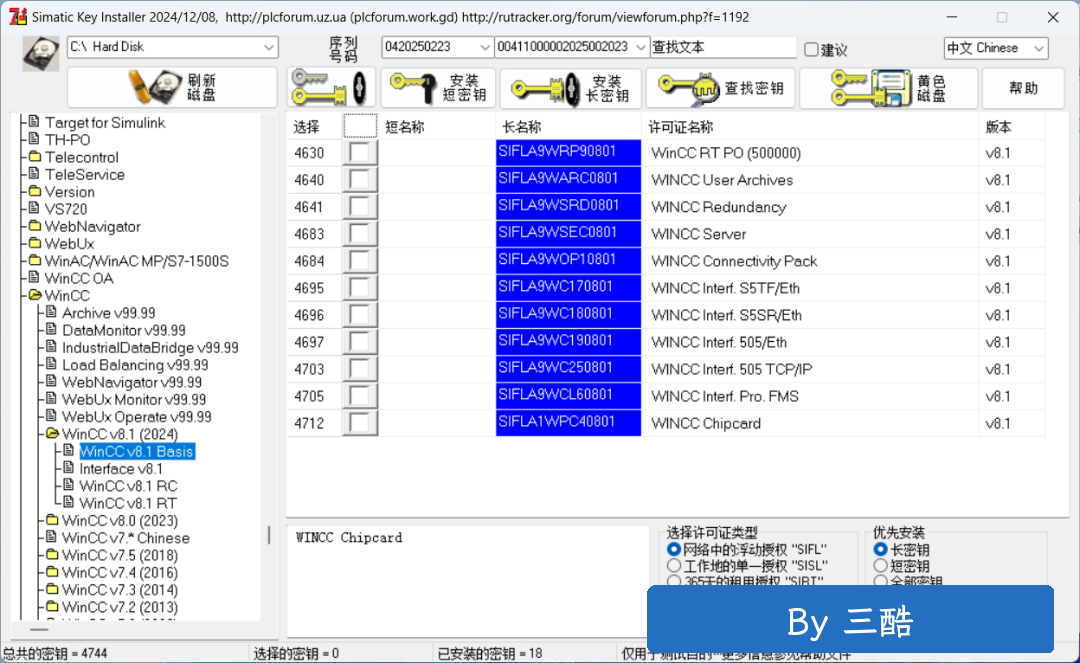Click the VS720 document icon
Viewport: 1080px width, 663px height.
pos(34,208)
